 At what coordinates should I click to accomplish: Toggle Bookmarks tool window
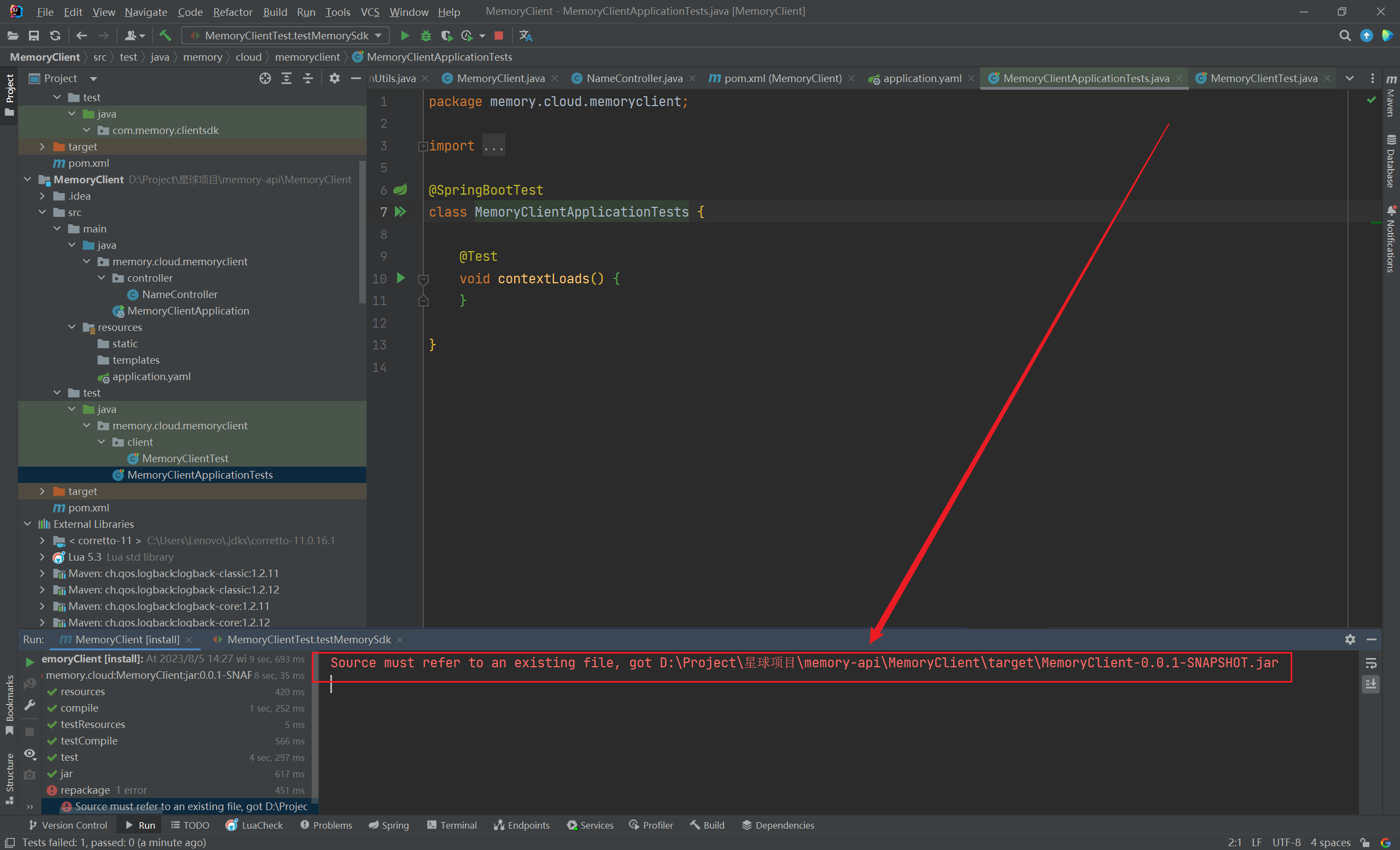click(9, 705)
